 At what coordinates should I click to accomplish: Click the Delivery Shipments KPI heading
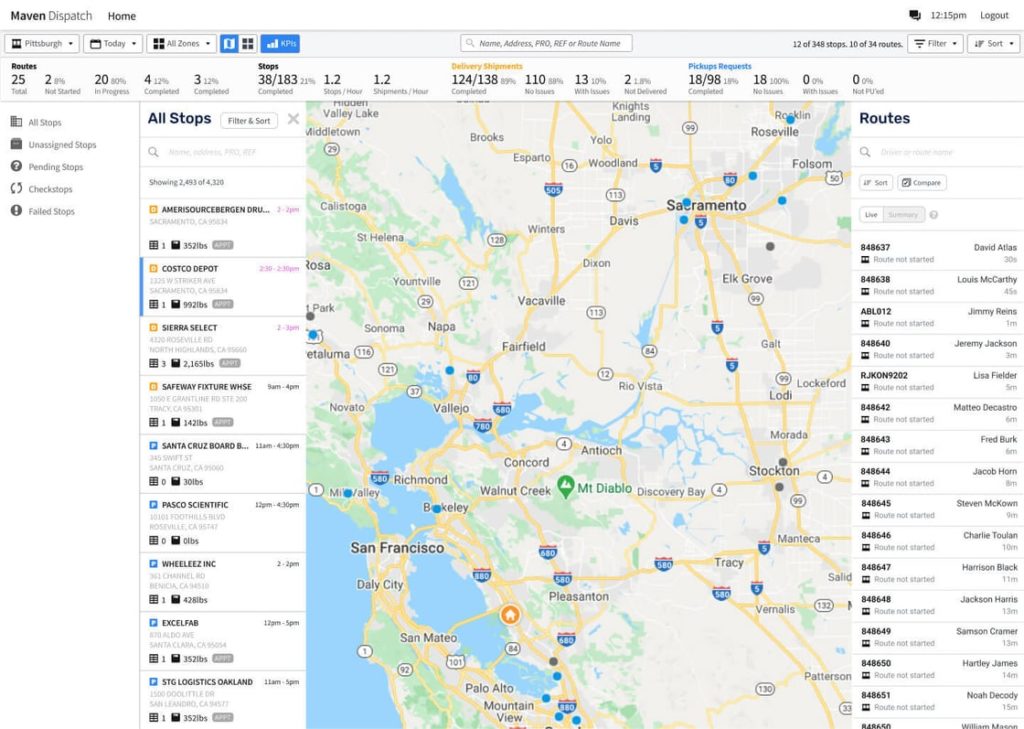coord(487,66)
